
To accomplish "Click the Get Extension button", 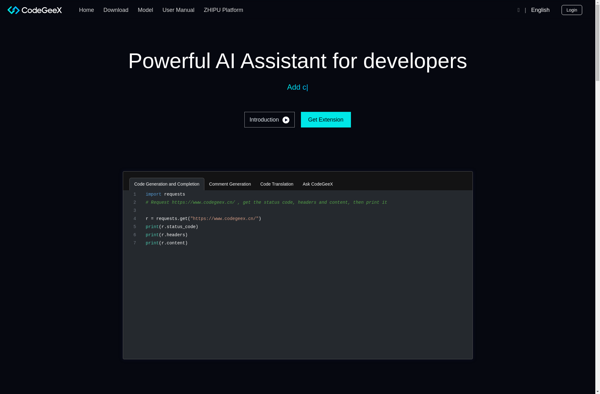I will coord(326,120).
